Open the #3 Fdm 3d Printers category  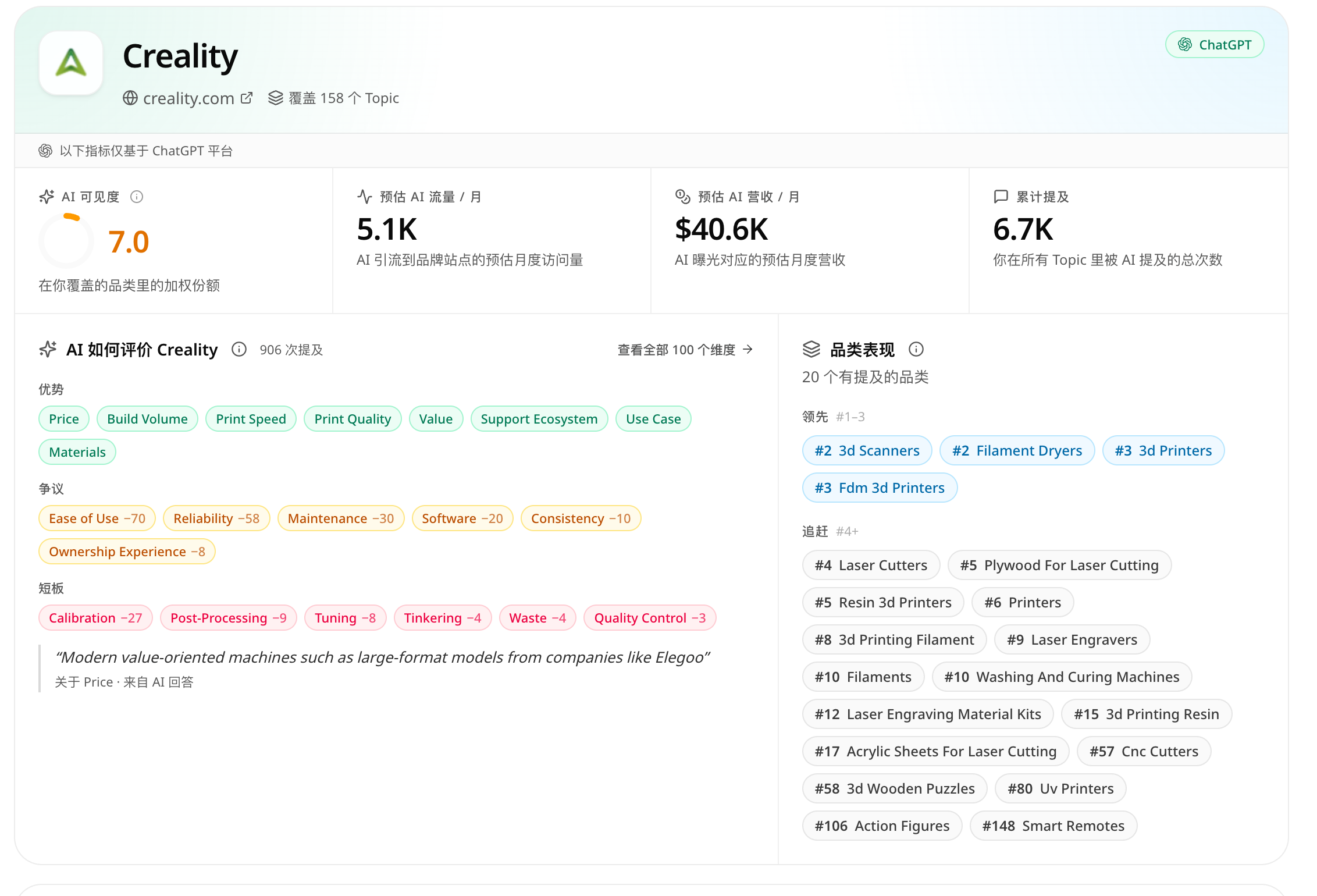click(x=880, y=488)
